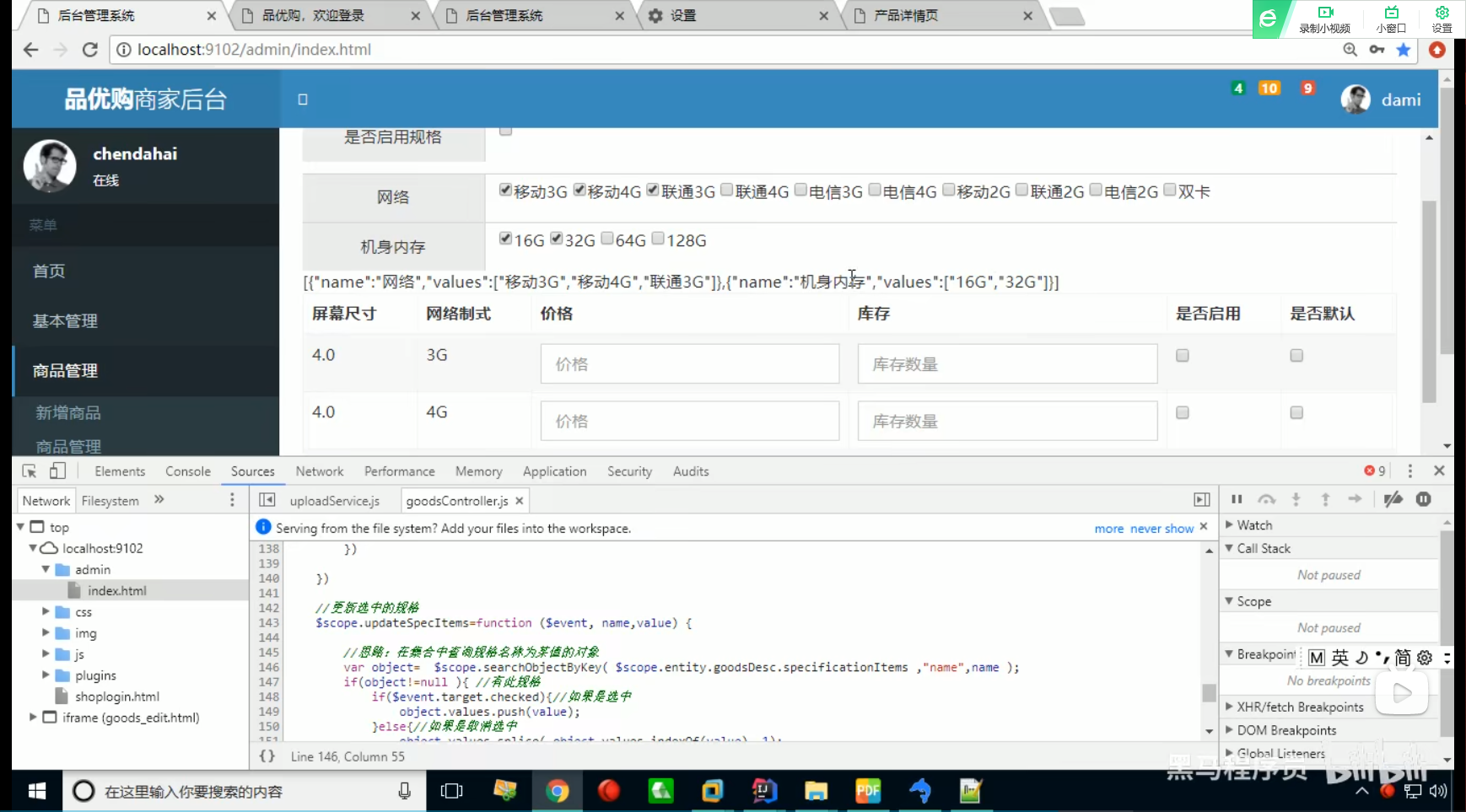The image size is (1466, 812).
Task: Open 新增商品 sidebar menu item
Action: [68, 412]
